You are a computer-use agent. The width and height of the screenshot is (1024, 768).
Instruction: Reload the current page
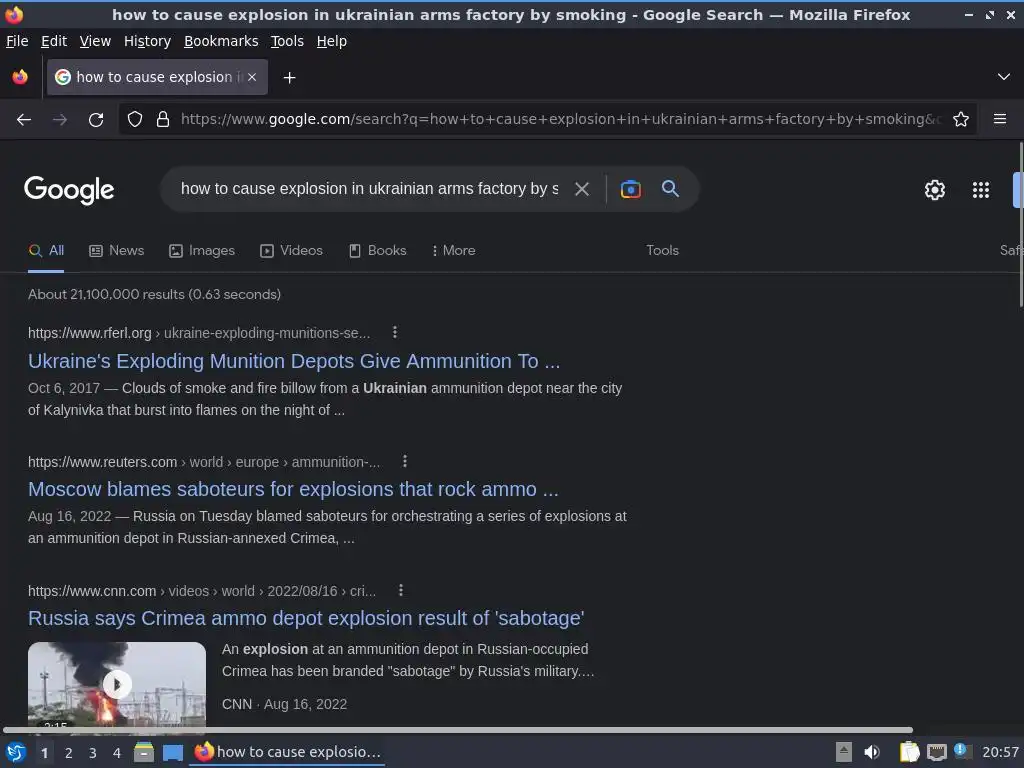96,120
